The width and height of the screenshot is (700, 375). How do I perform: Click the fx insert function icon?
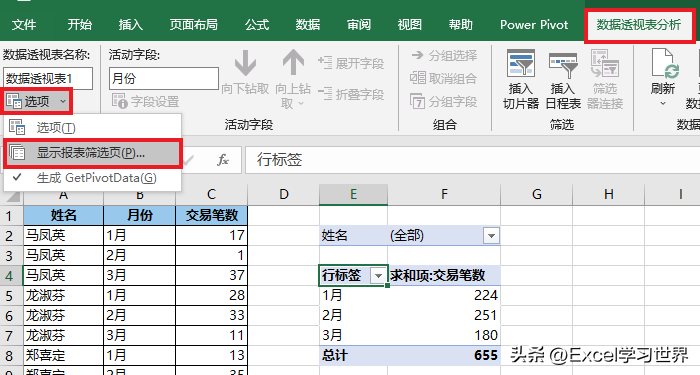pos(223,160)
